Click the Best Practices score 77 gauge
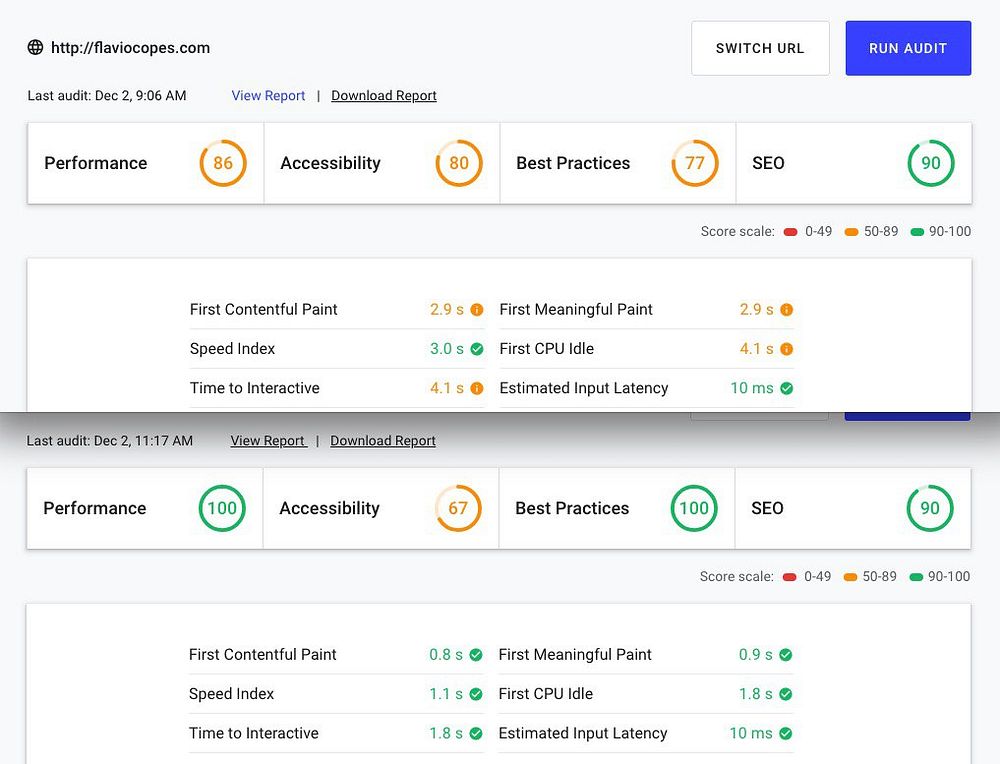 tap(695, 163)
